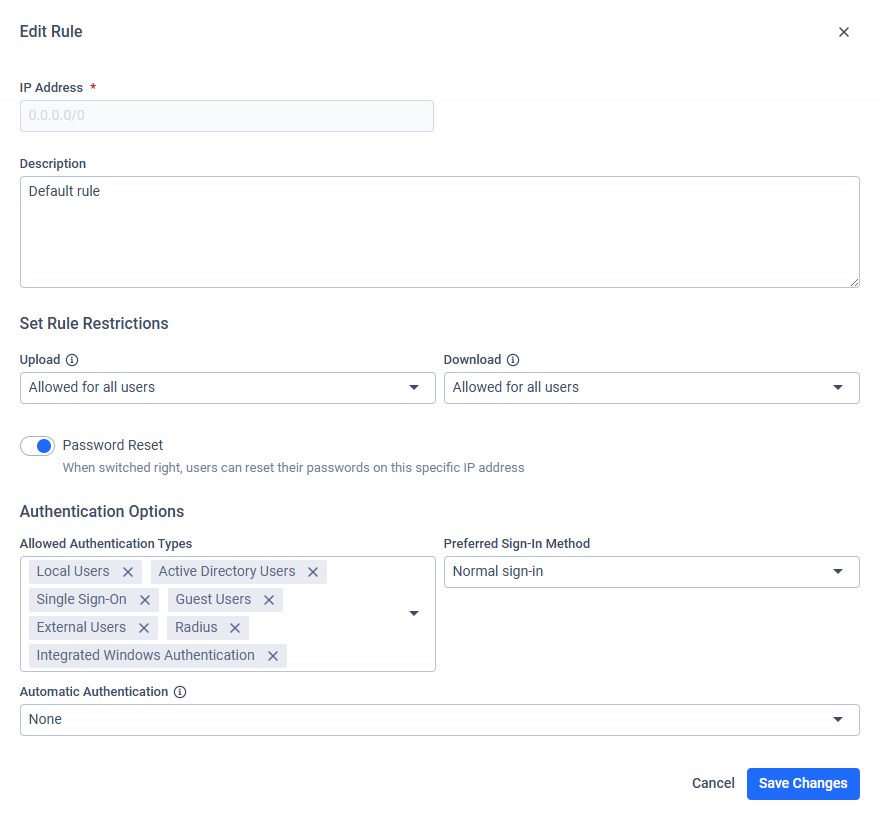The width and height of the screenshot is (880, 816).
Task: Remove Integrated Windows Authentication chip
Action: coord(273,656)
